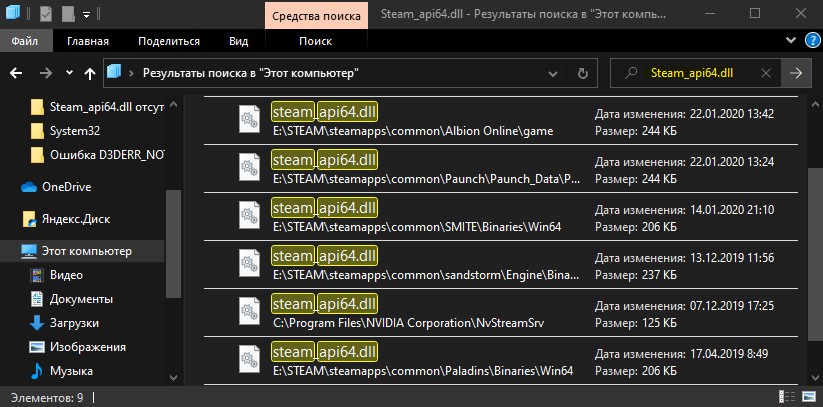The image size is (823, 407).
Task: Click the date 14.01.2020 21:10 text
Action: (x=730, y=210)
